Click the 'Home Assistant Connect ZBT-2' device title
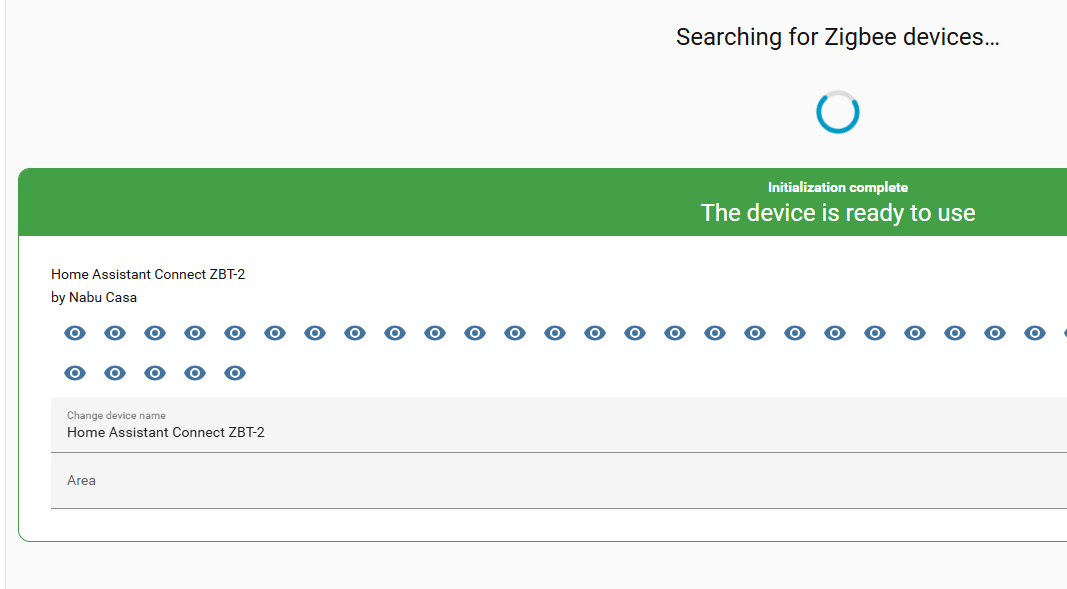Screen dimensions: 1067x589 pyautogui.click(x=148, y=274)
